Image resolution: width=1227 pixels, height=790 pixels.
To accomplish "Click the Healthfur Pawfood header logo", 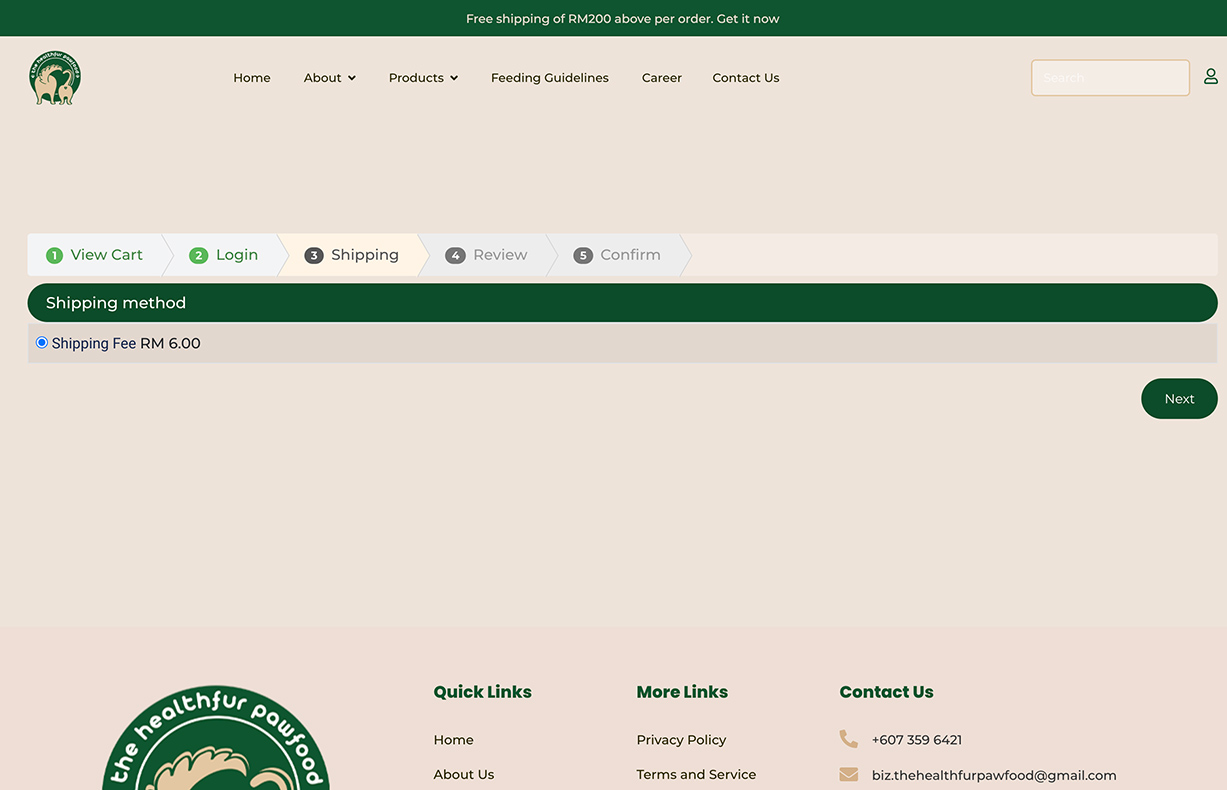I will coord(55,78).
